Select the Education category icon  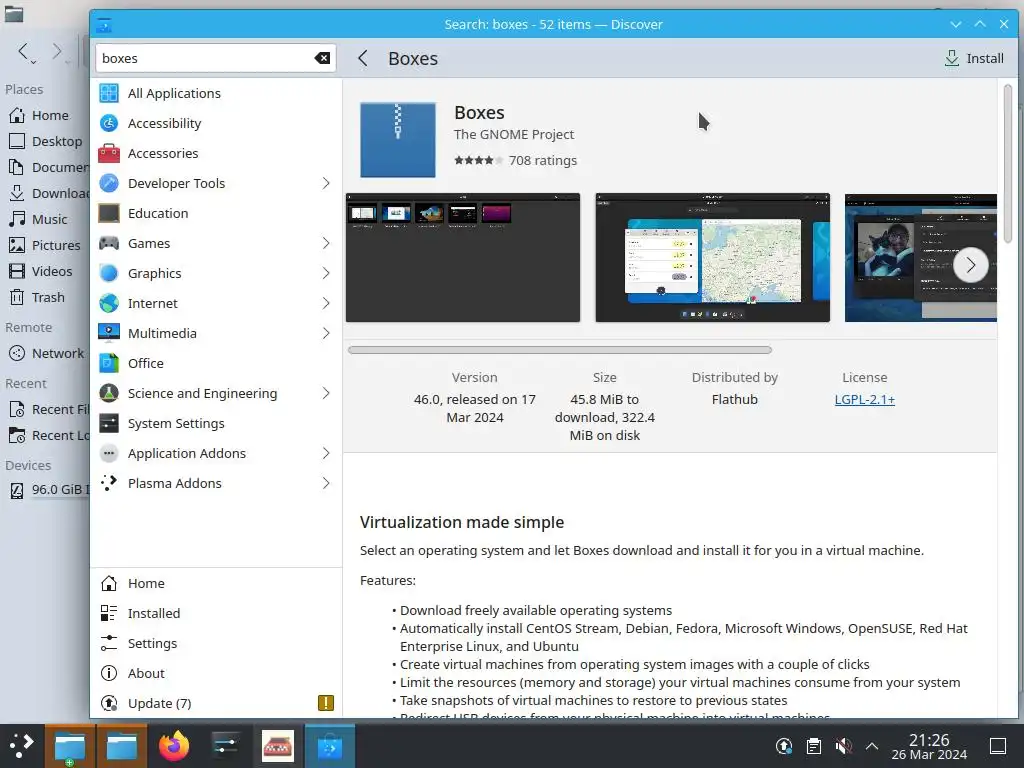pos(108,214)
